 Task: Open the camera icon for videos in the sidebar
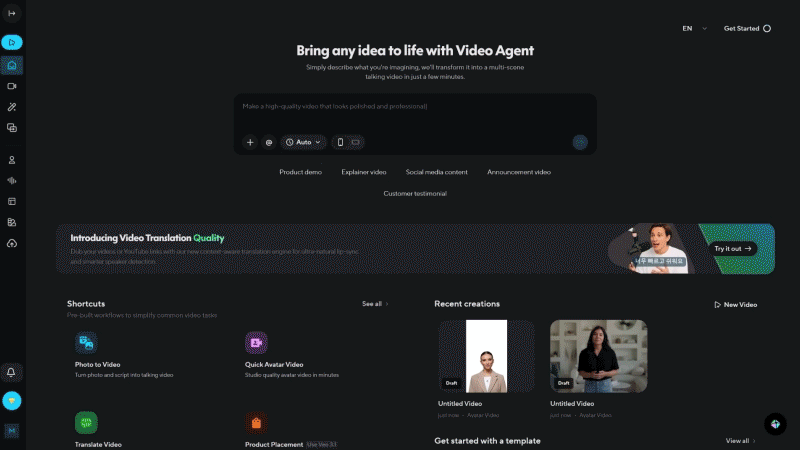[x=12, y=86]
